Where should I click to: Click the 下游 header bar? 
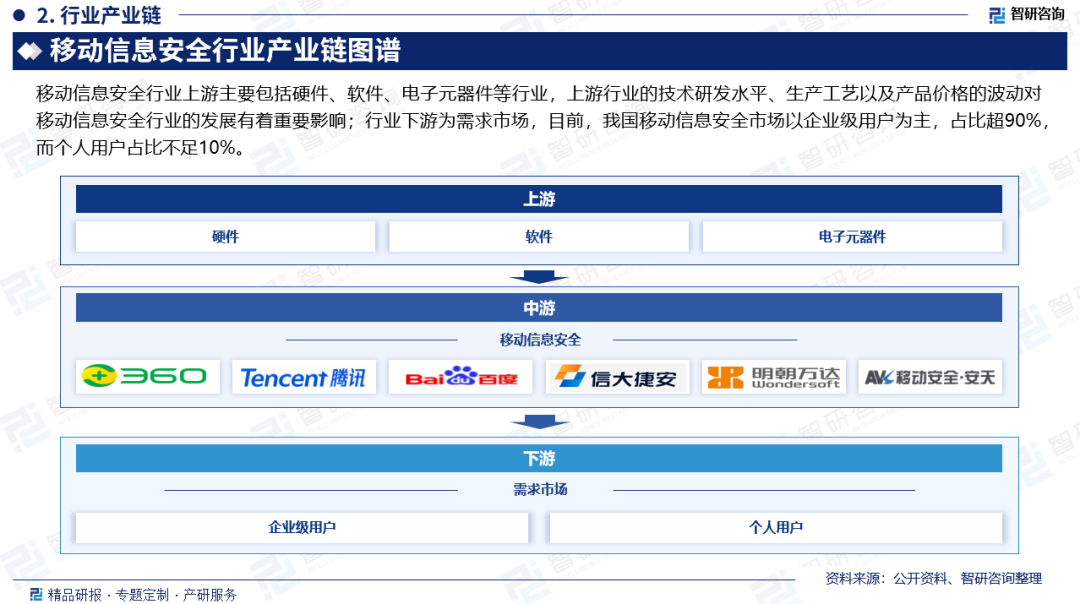tap(539, 458)
